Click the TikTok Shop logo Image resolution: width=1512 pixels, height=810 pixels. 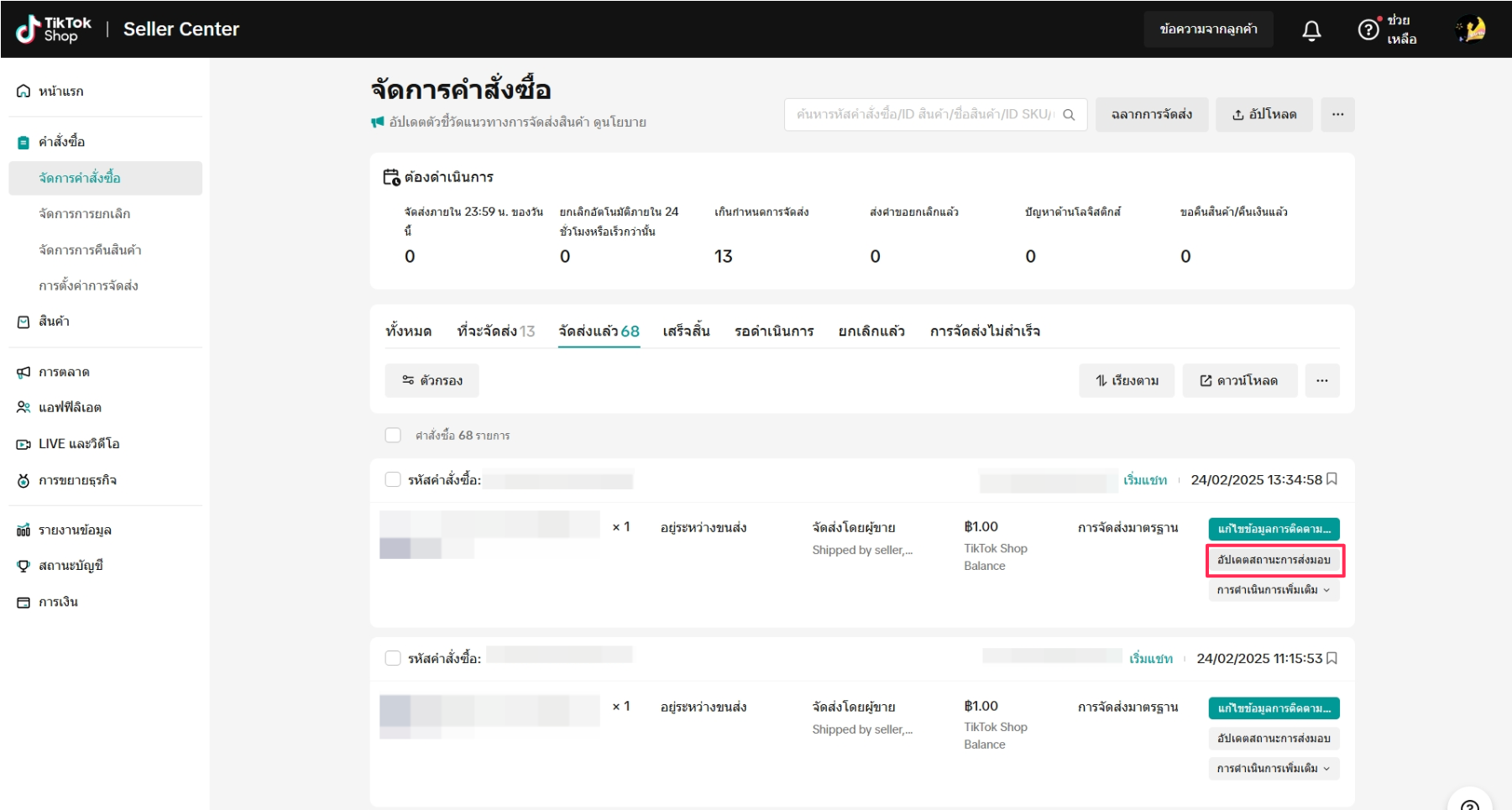tap(54, 29)
